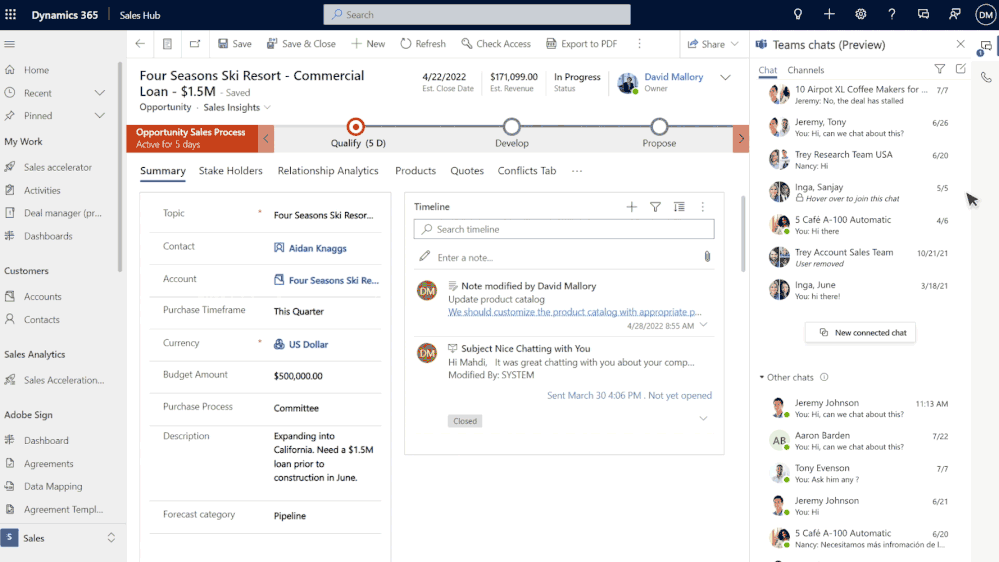This screenshot has height=562, width=999.
Task: Click New connected chat button
Action: 860,333
